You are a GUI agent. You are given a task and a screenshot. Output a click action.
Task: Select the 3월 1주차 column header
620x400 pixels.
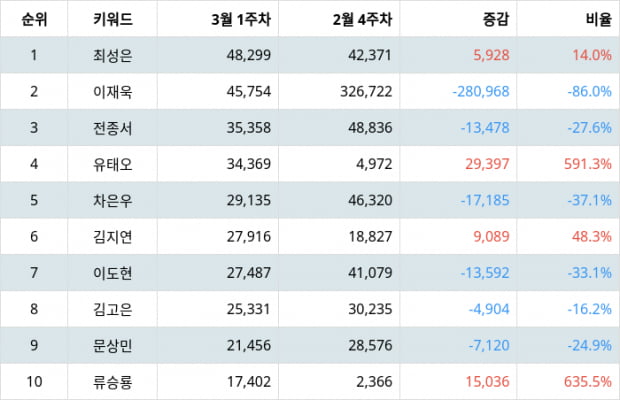(241, 19)
